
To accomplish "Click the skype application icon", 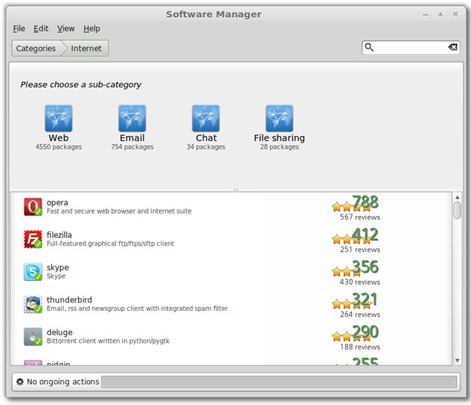I will point(33,272).
